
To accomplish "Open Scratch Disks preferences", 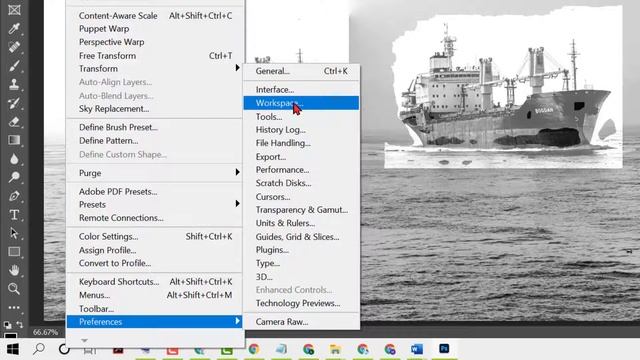I will pyautogui.click(x=301, y=183).
